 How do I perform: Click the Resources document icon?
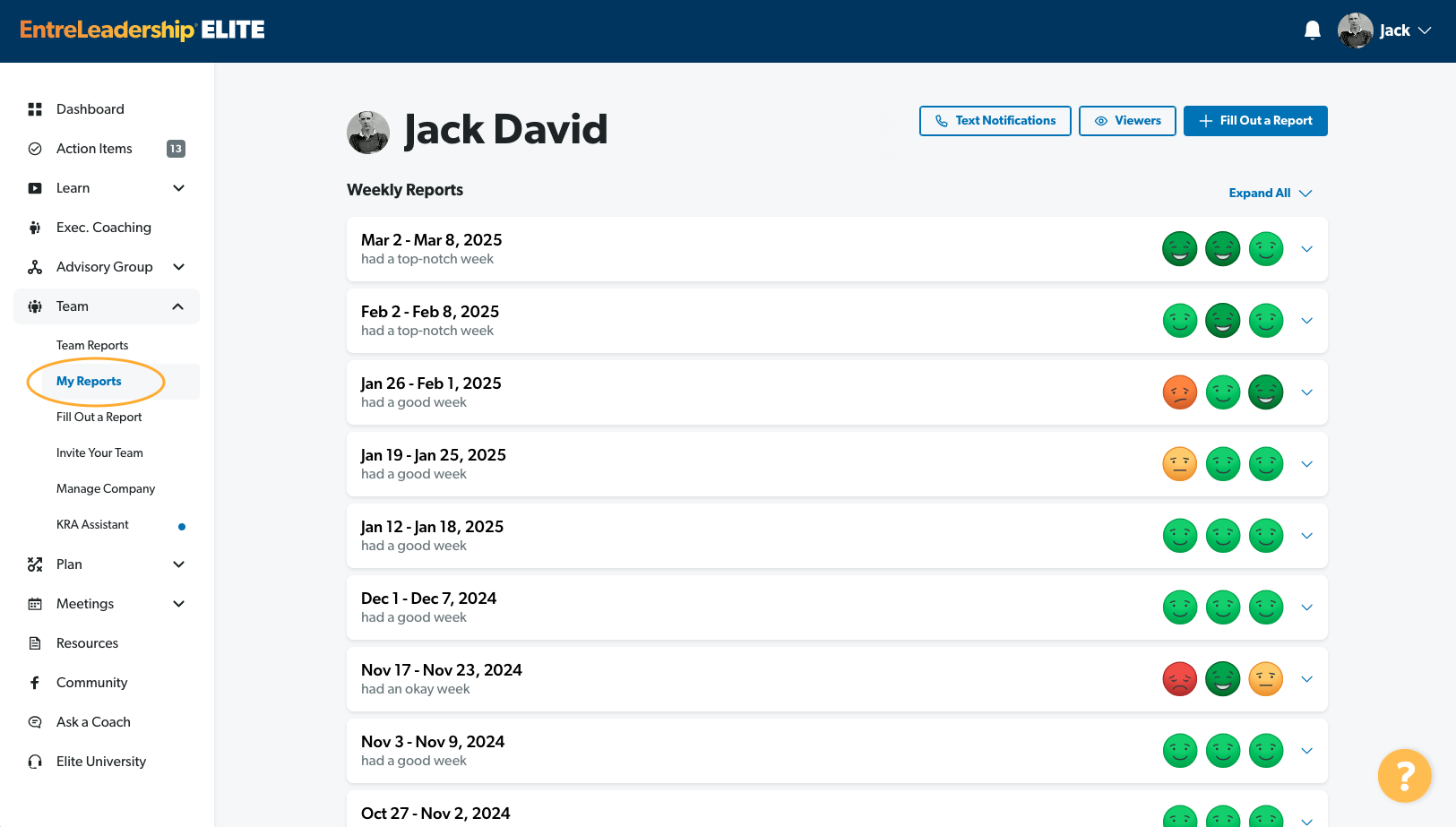pos(35,643)
